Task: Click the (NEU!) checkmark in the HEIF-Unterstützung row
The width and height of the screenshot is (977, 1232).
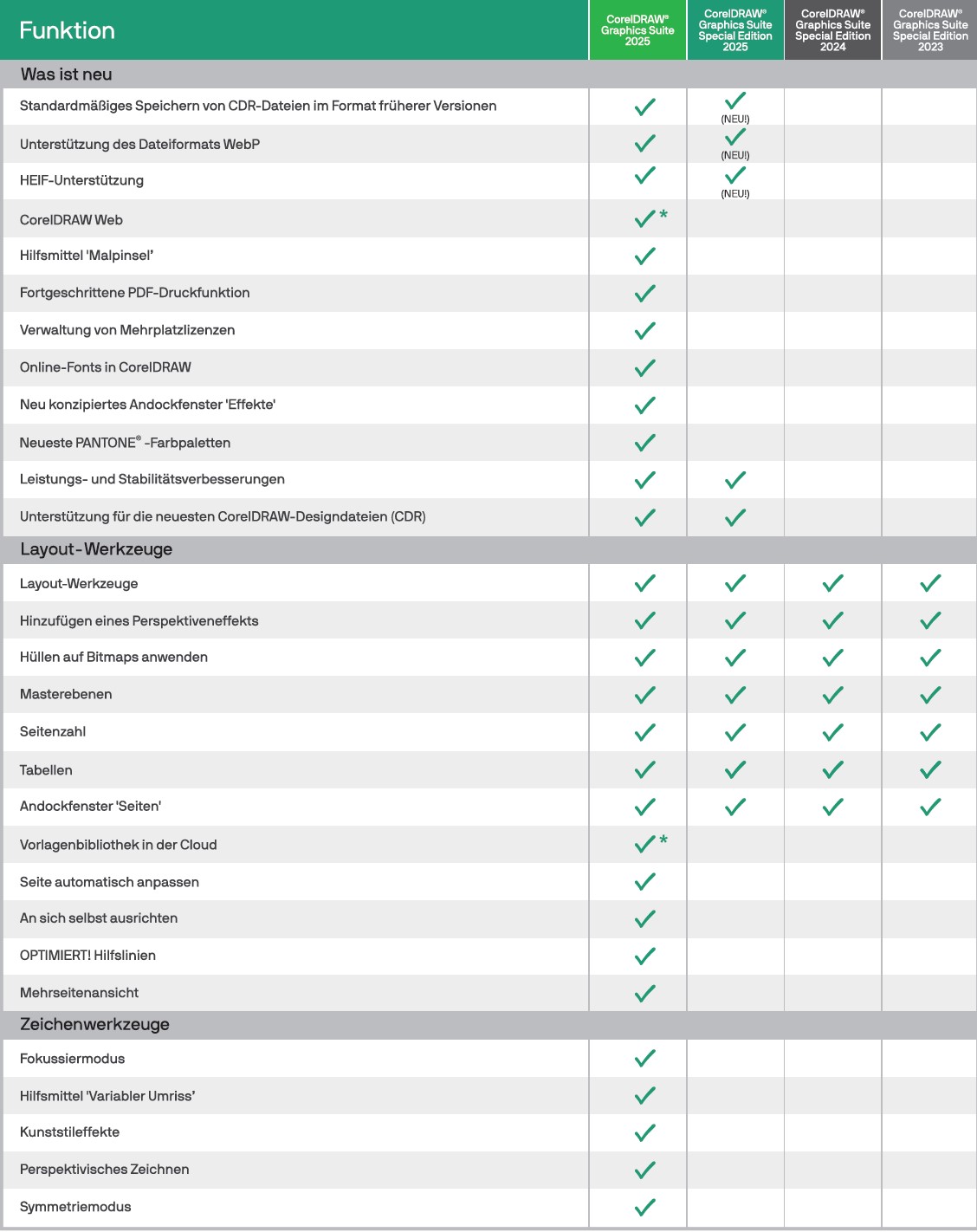Action: (x=735, y=176)
